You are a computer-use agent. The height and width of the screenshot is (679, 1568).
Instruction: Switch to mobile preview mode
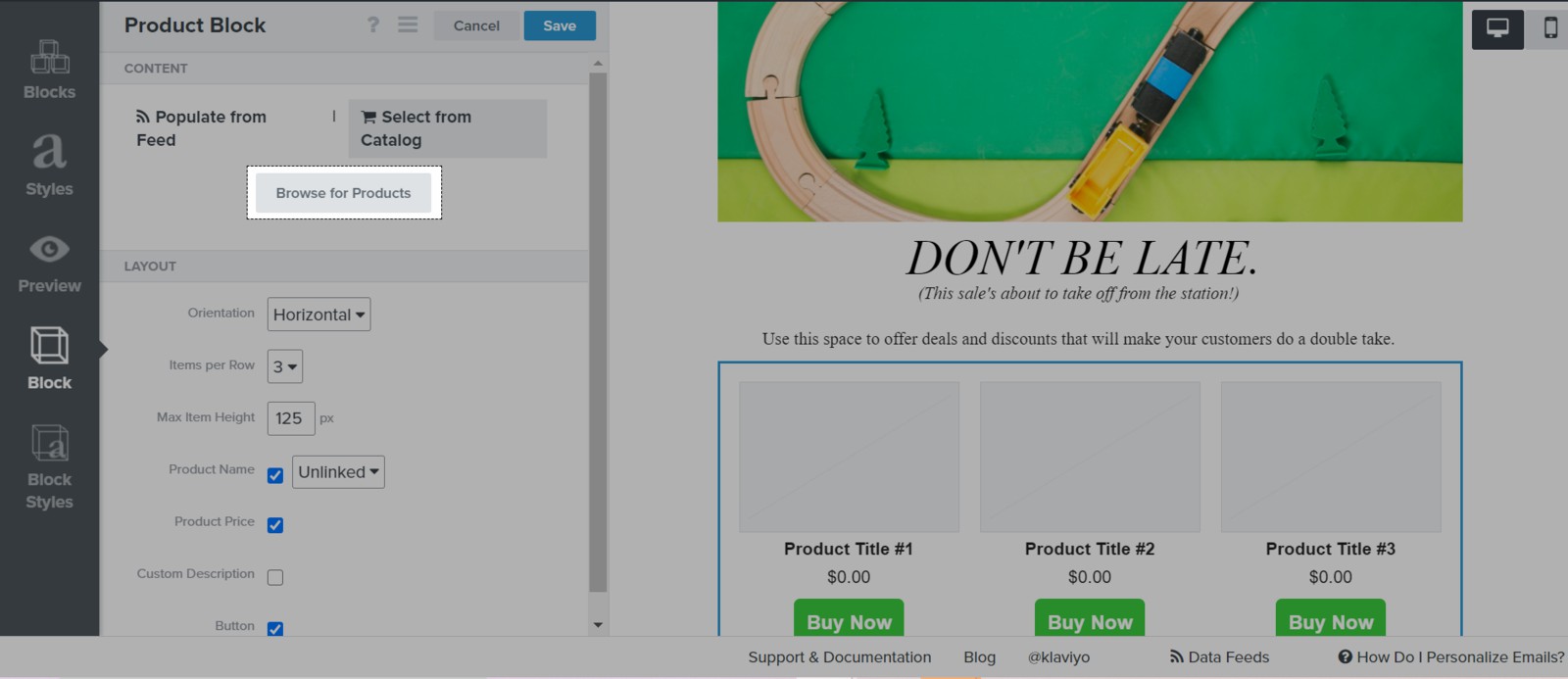tap(1550, 28)
